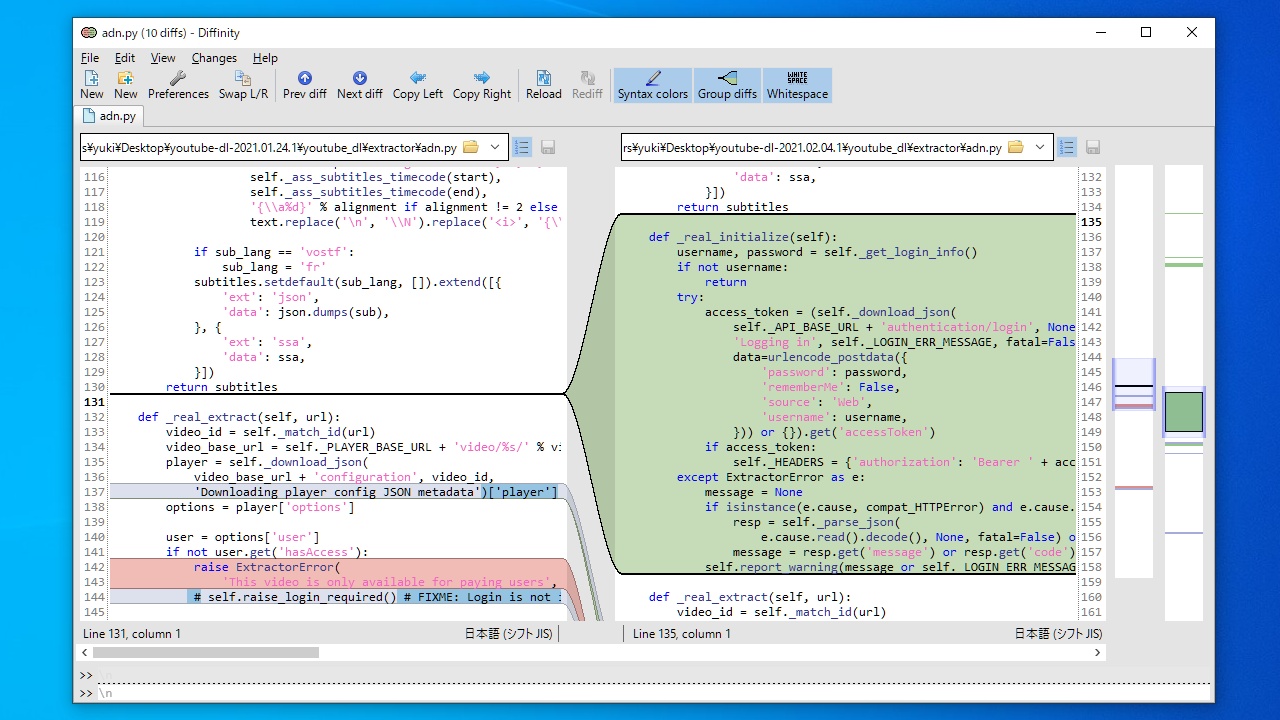Click 'def _real_extract(self, url):' in left pane
The height and width of the screenshot is (720, 1280).
click(239, 417)
